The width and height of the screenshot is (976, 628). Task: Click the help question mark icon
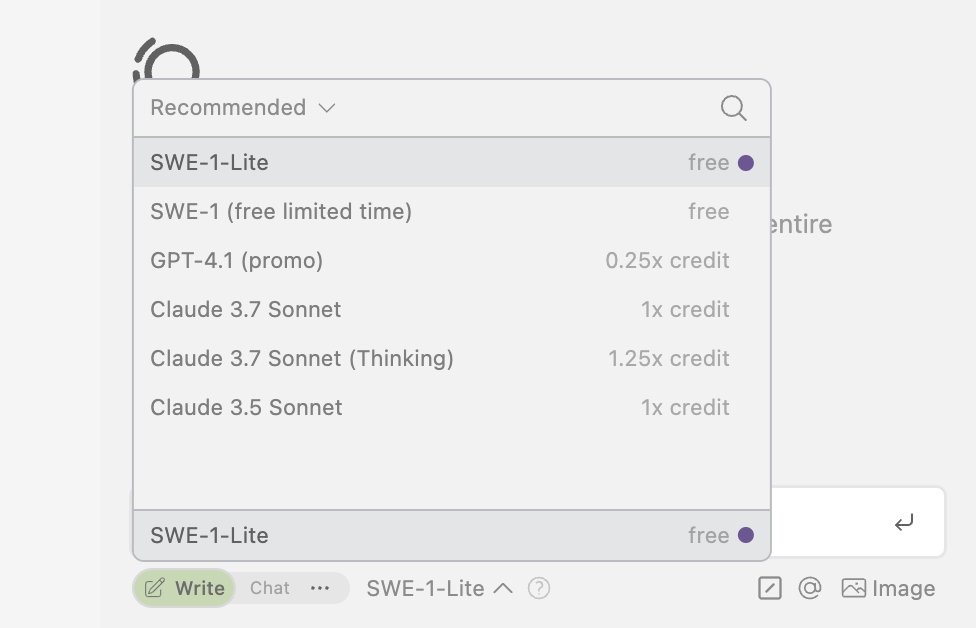(539, 588)
